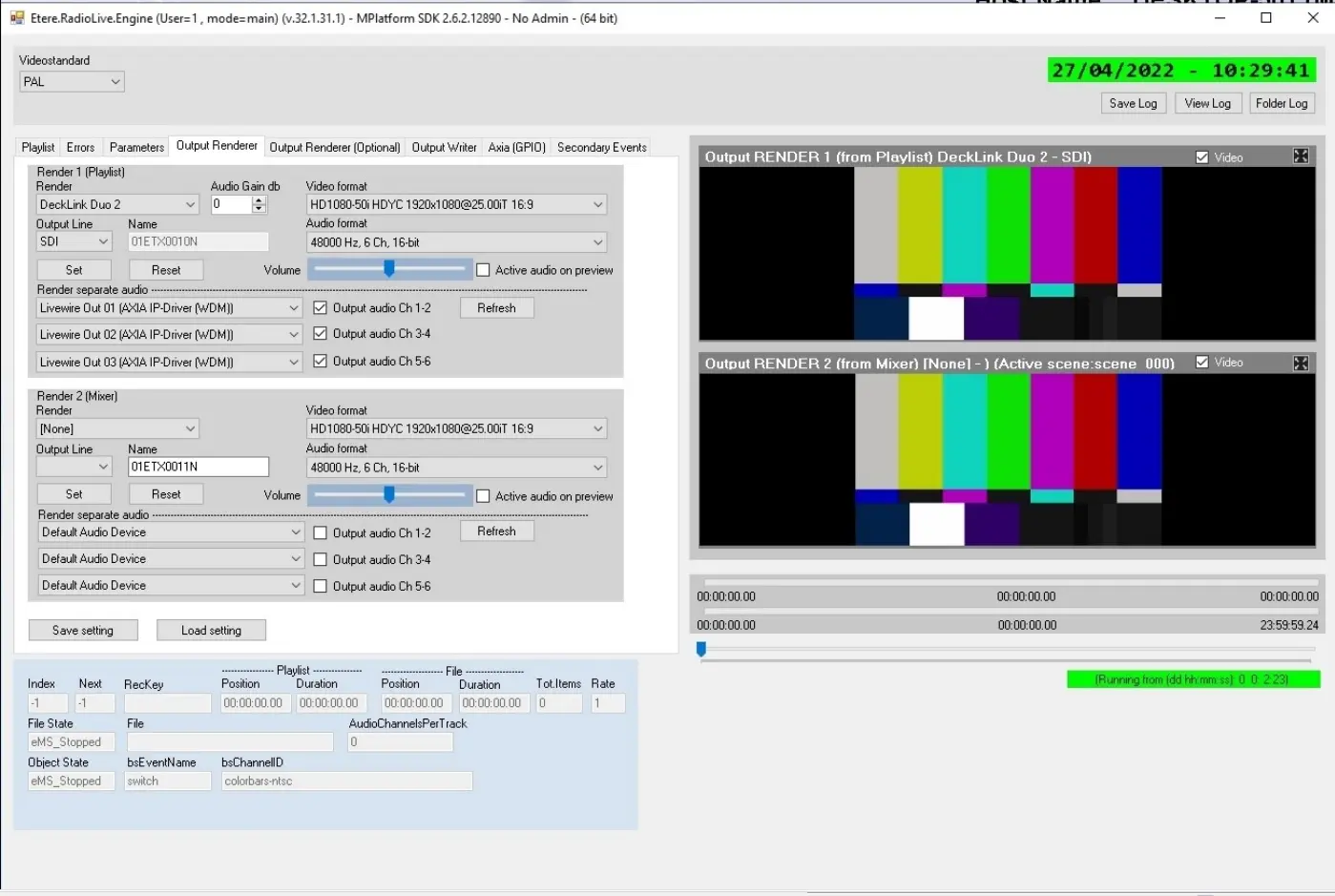
Task: Click Render 1 Volume slider handle
Action: [x=389, y=270]
